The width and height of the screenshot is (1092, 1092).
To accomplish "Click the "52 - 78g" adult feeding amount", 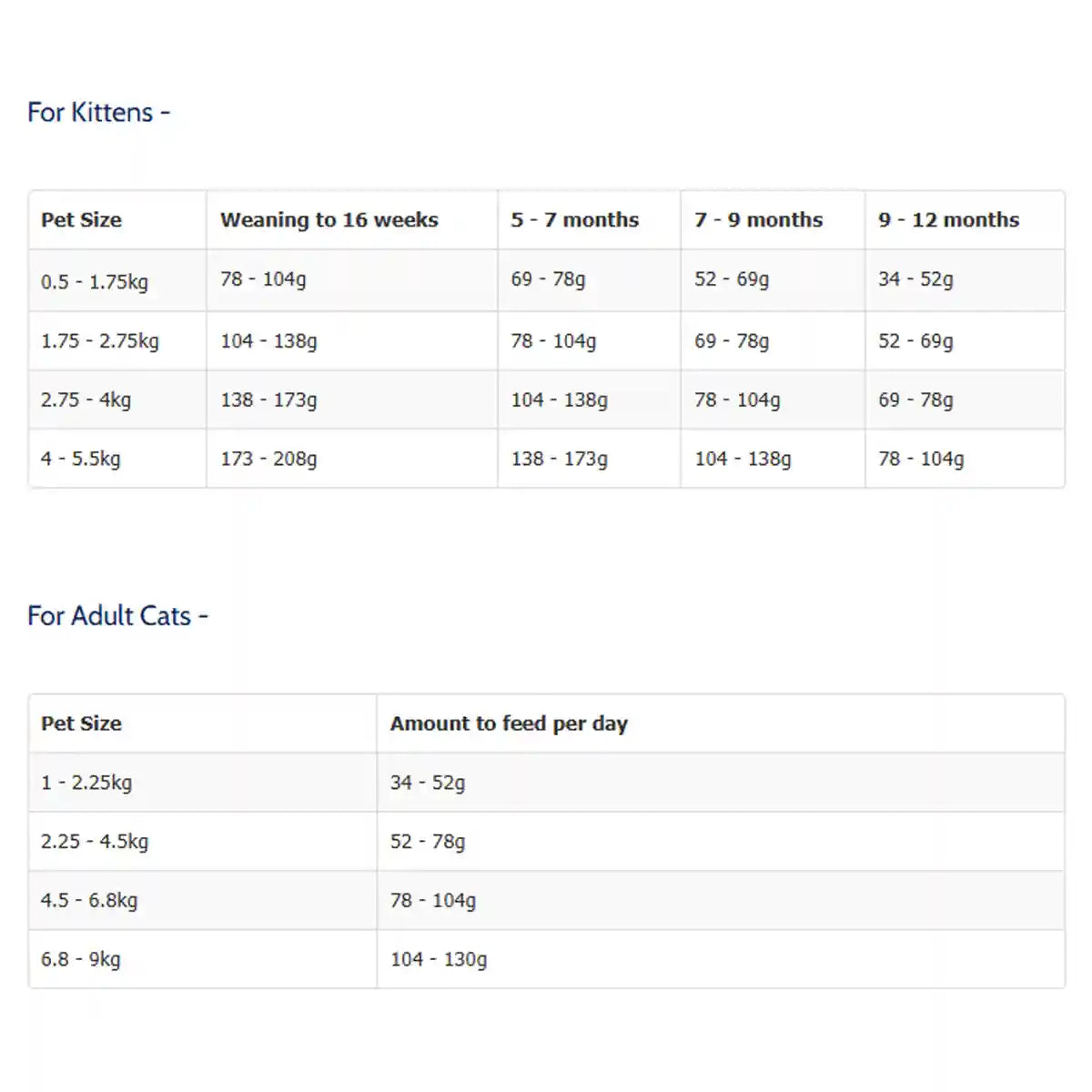I will coord(428,842).
